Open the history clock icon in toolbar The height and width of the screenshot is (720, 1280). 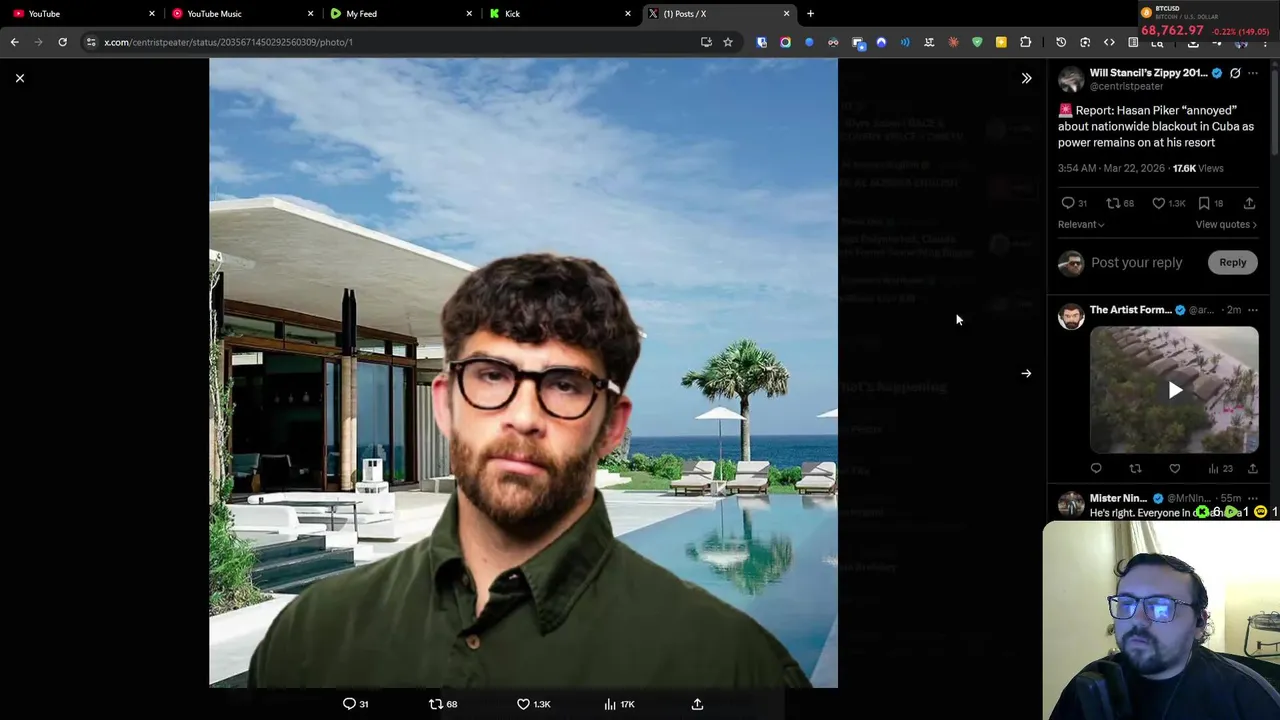[1061, 42]
